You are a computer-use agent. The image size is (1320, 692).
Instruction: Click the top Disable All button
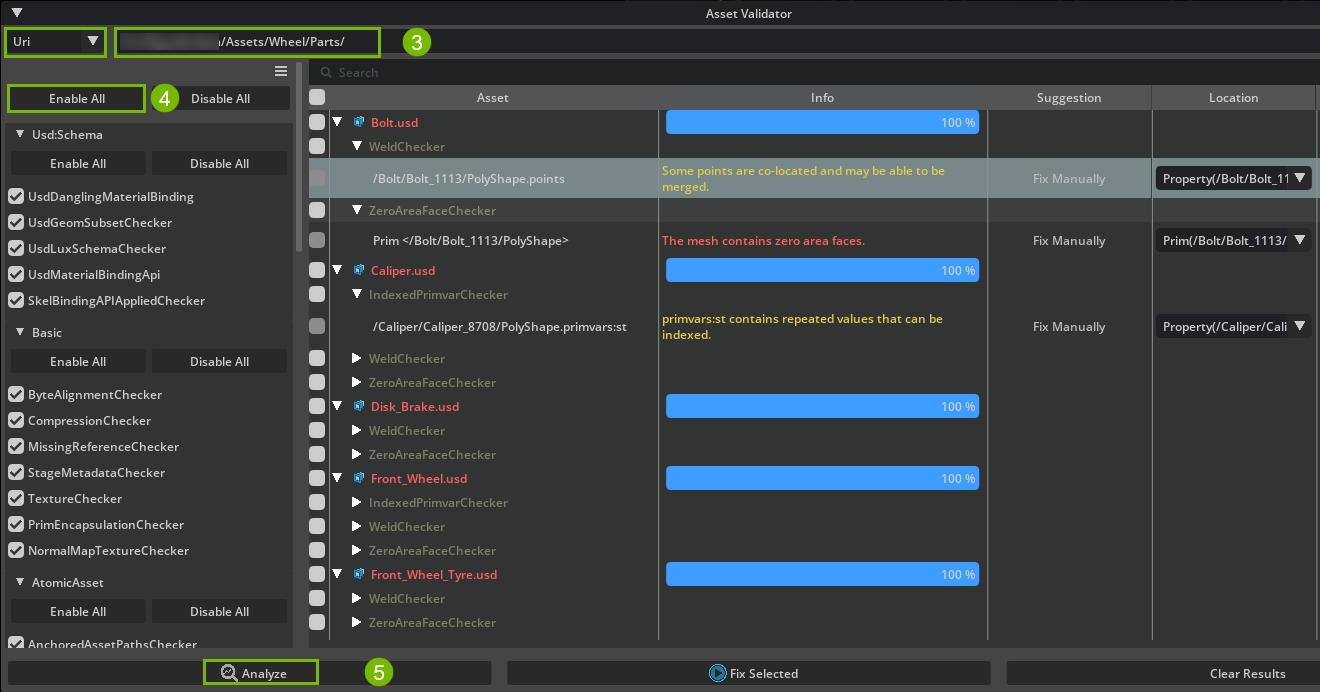[220, 98]
